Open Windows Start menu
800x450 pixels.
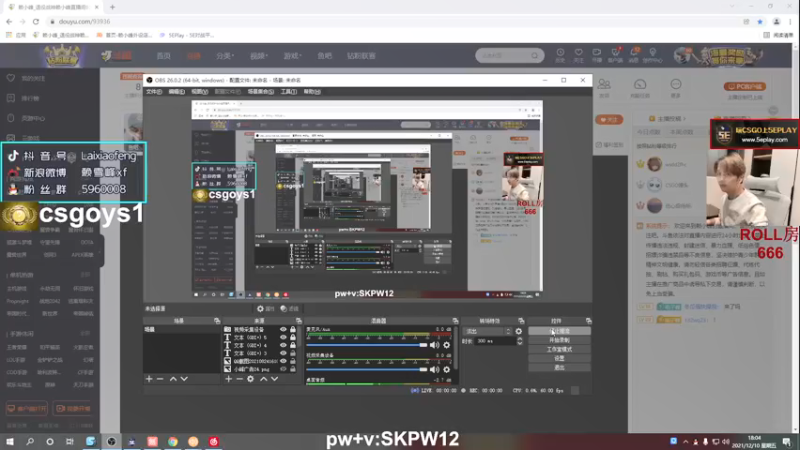tap(10, 441)
